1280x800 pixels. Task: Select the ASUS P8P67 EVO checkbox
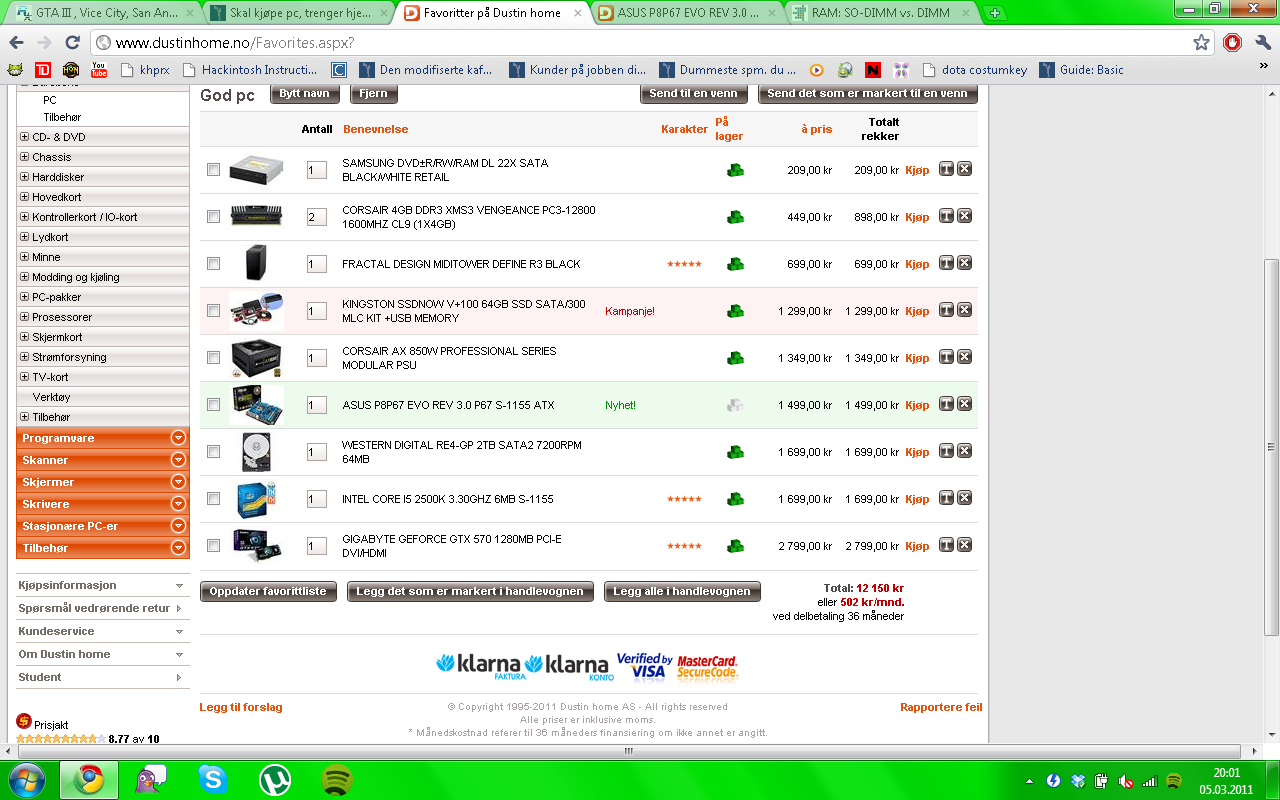click(x=213, y=405)
